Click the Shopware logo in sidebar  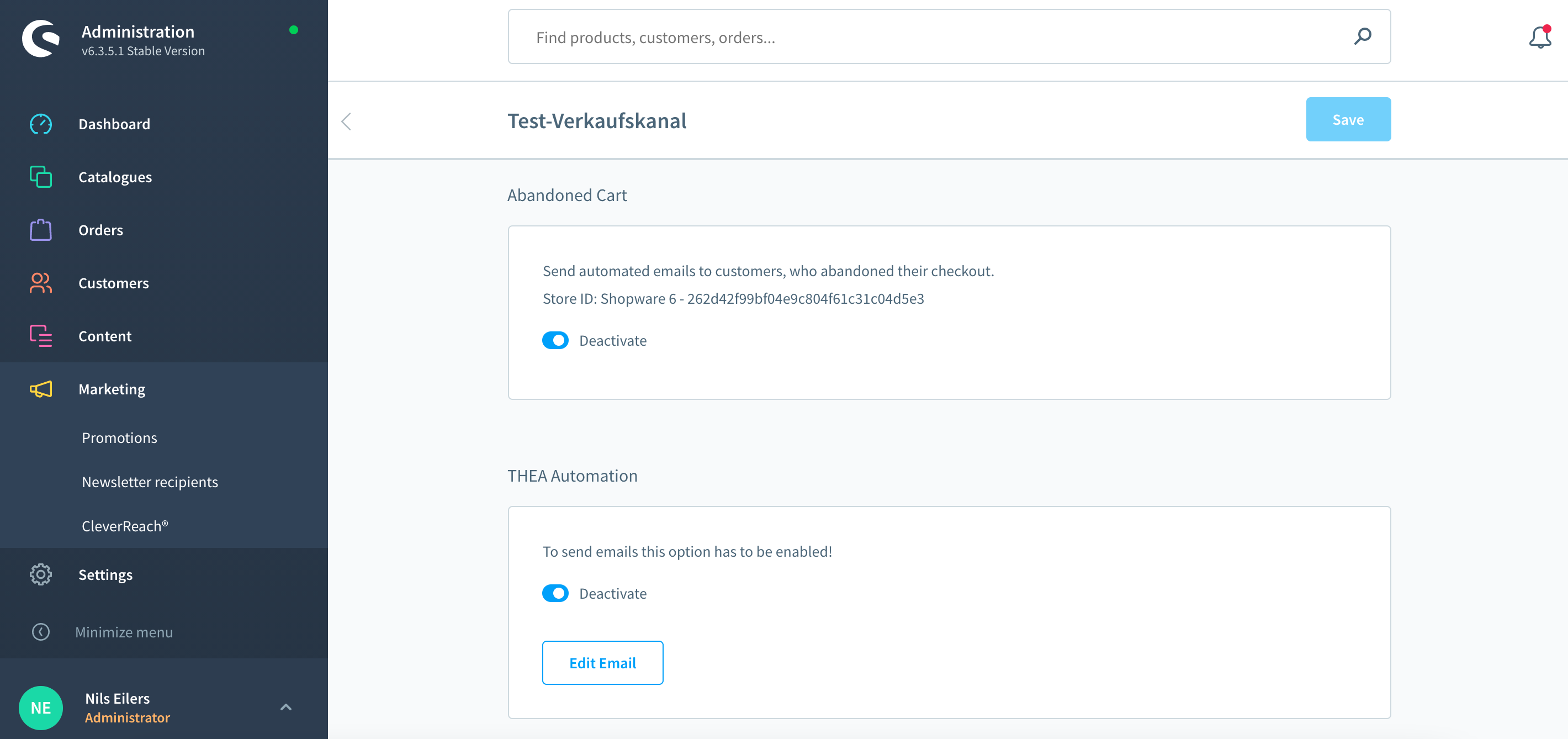41,39
